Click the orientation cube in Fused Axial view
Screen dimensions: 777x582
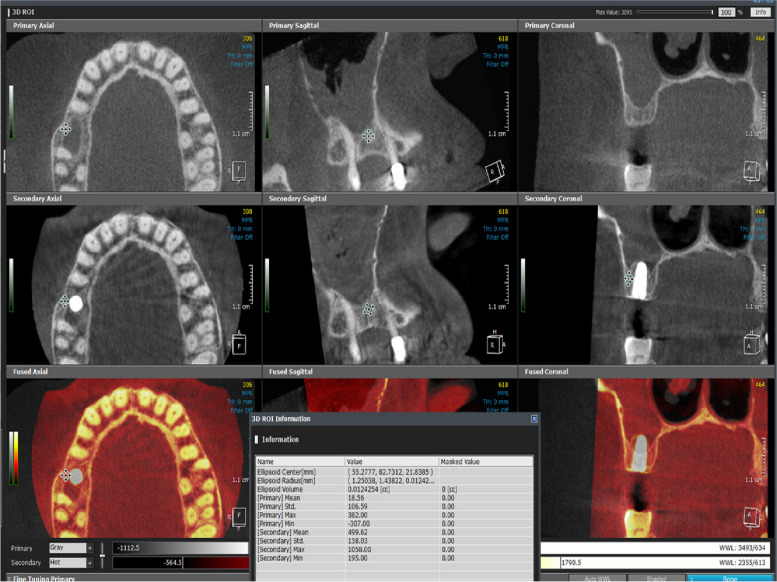tap(240, 517)
